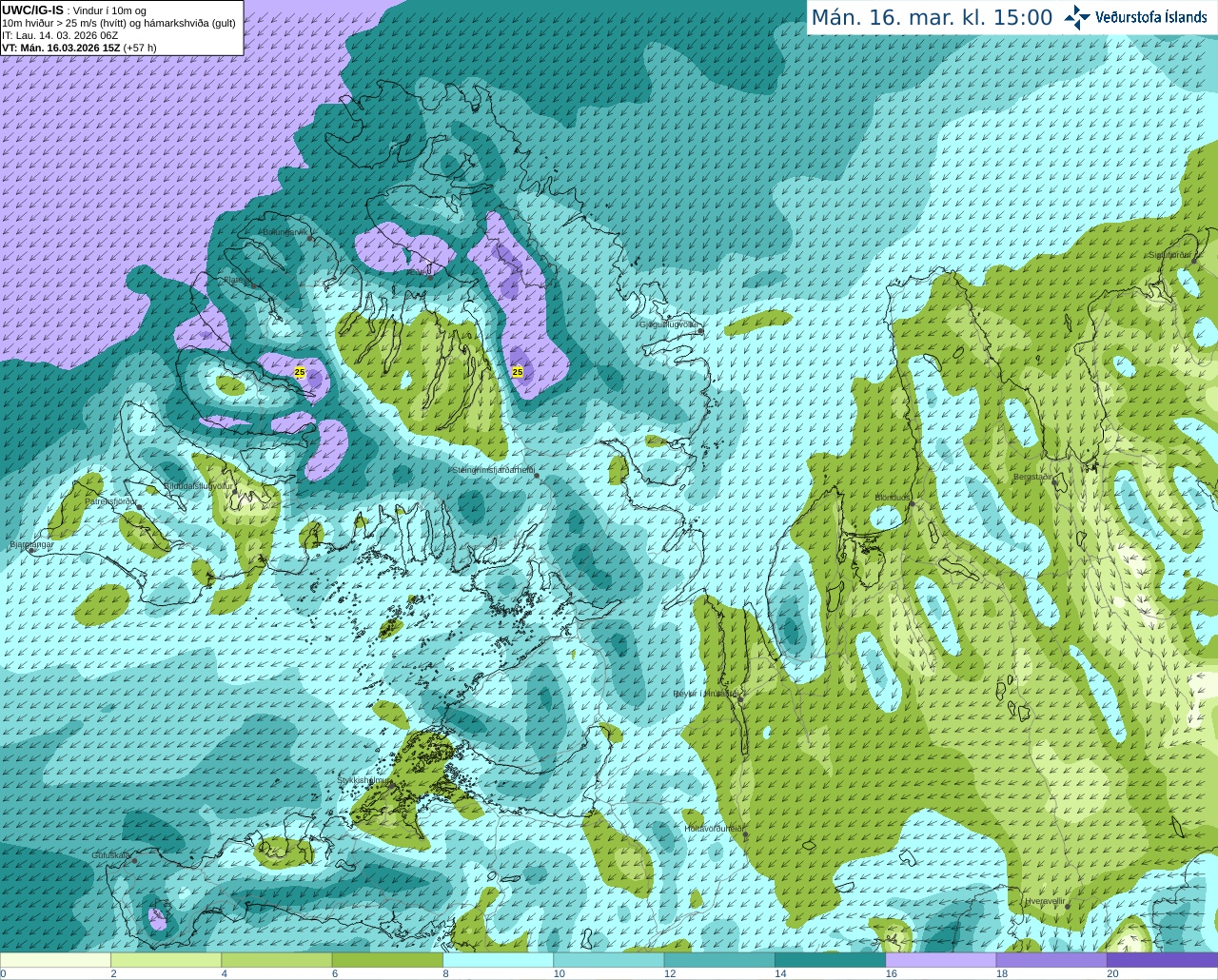Click the 10–12 m/s legend color swatch

pyautogui.click(x=609, y=960)
